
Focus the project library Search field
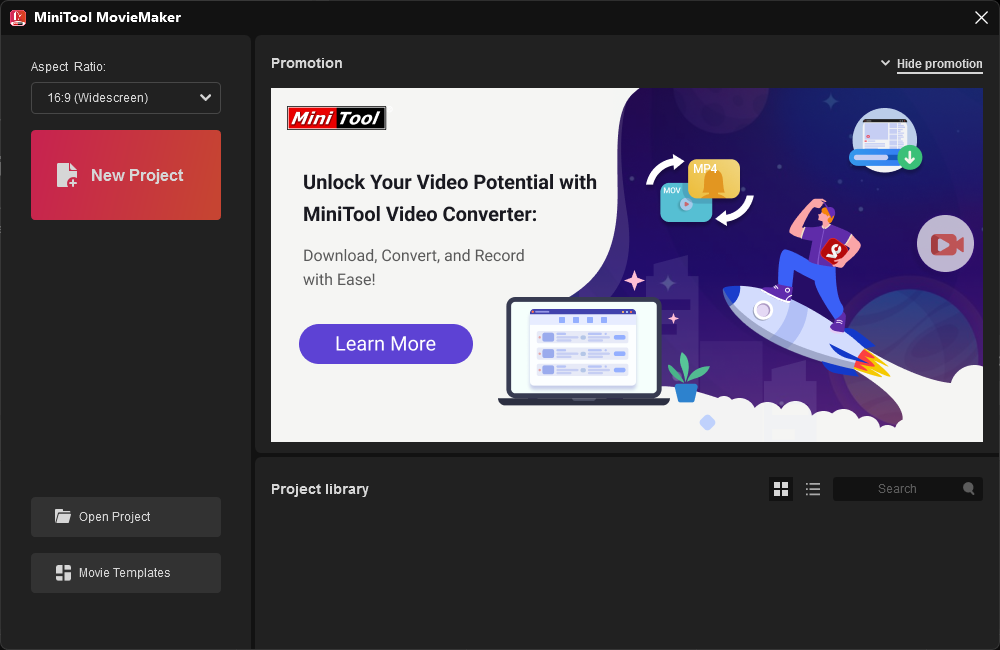(x=897, y=489)
